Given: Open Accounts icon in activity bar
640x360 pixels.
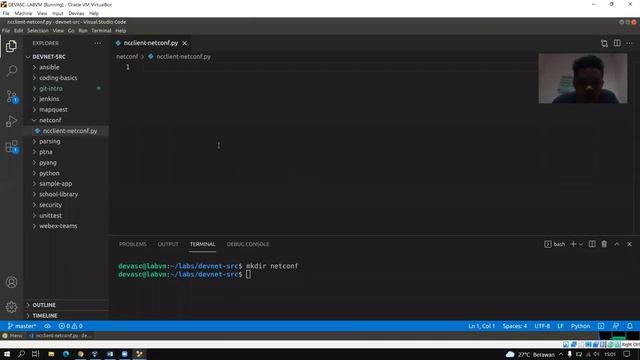Looking at the screenshot, I should click(11, 282).
